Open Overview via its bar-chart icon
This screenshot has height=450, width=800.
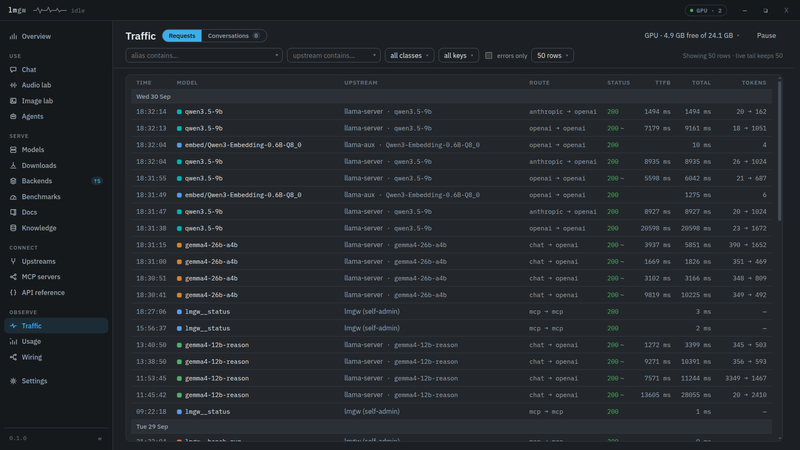coord(13,36)
